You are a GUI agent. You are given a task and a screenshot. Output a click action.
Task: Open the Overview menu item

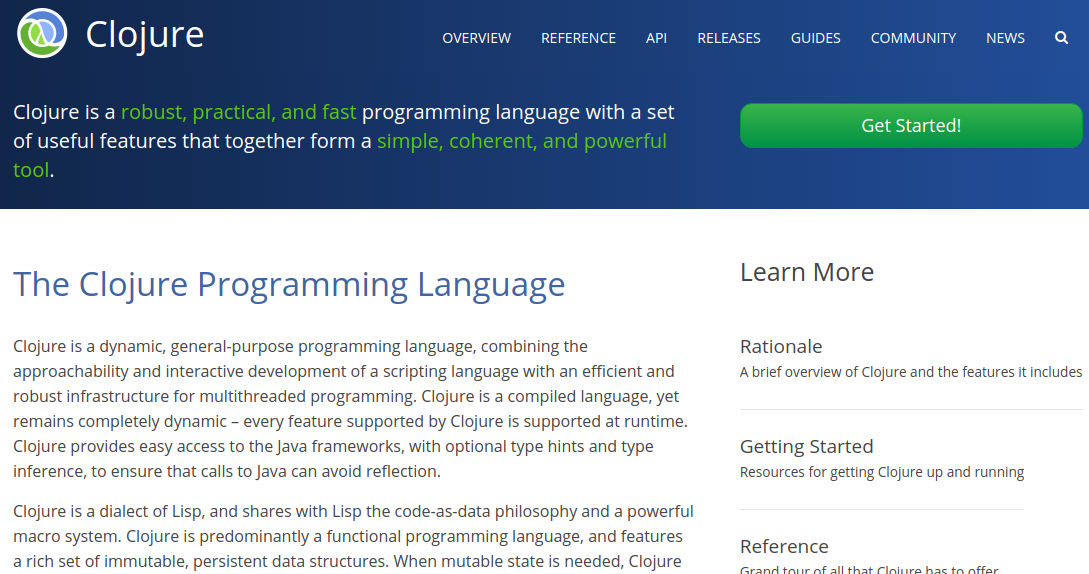click(x=476, y=38)
